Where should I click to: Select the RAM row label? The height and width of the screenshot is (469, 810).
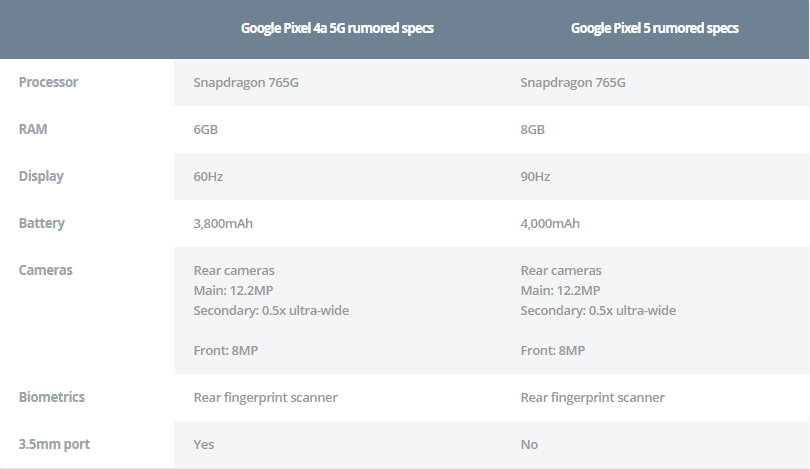pyautogui.click(x=33, y=129)
